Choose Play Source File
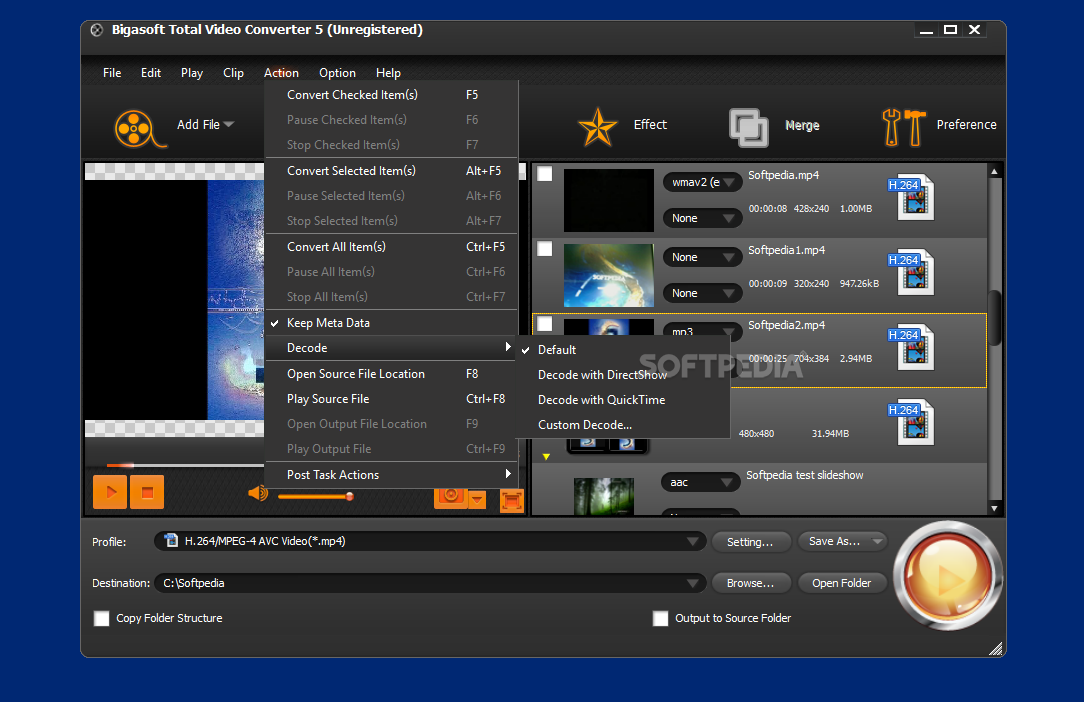 [391, 399]
